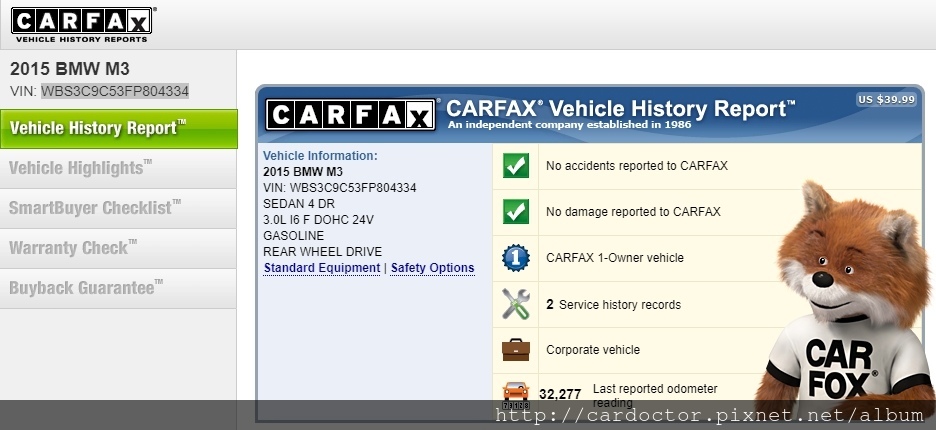Open the SmartBuyer Checklist tab
936x430 pixels.
click(119, 208)
